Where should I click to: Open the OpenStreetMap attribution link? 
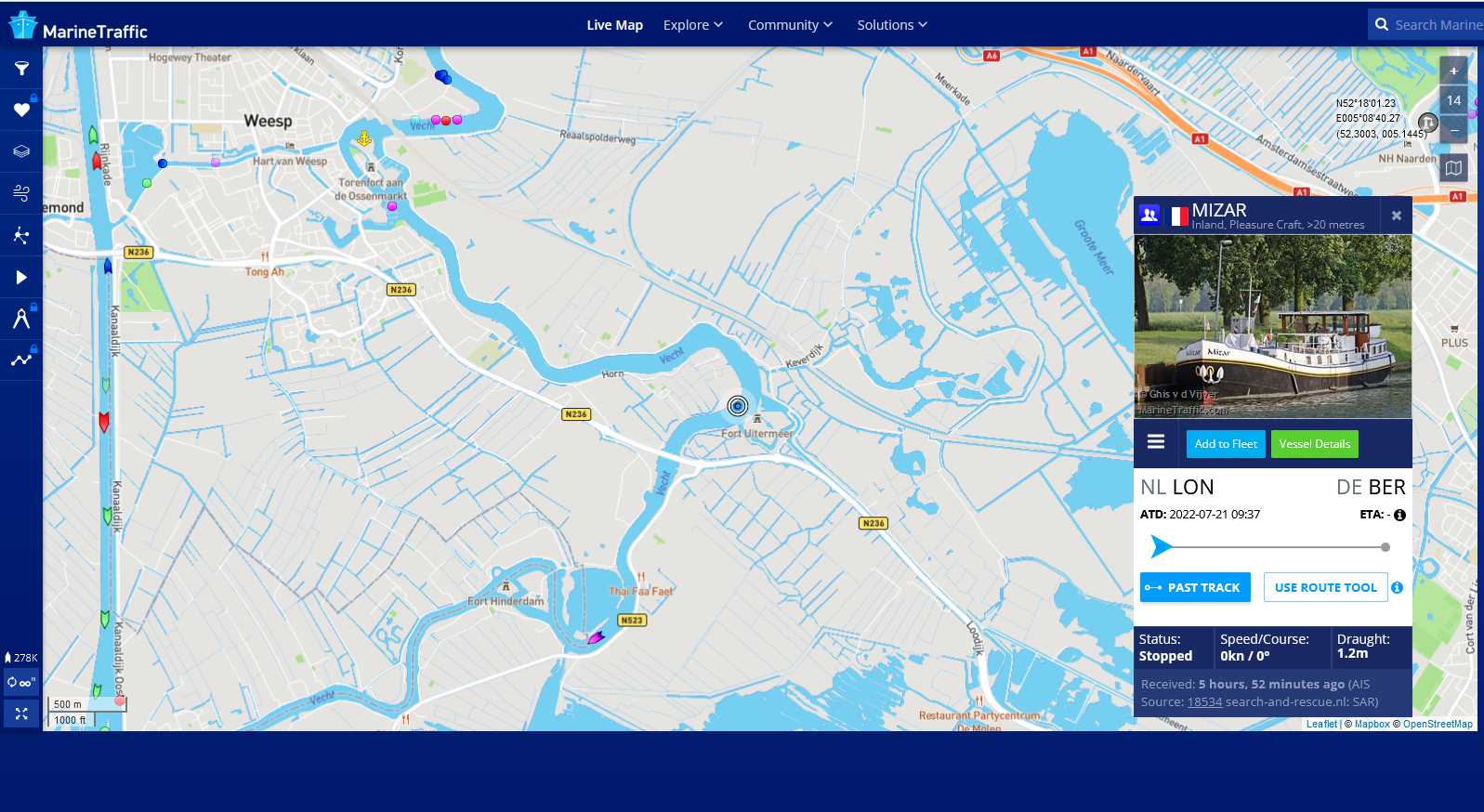coord(1438,724)
